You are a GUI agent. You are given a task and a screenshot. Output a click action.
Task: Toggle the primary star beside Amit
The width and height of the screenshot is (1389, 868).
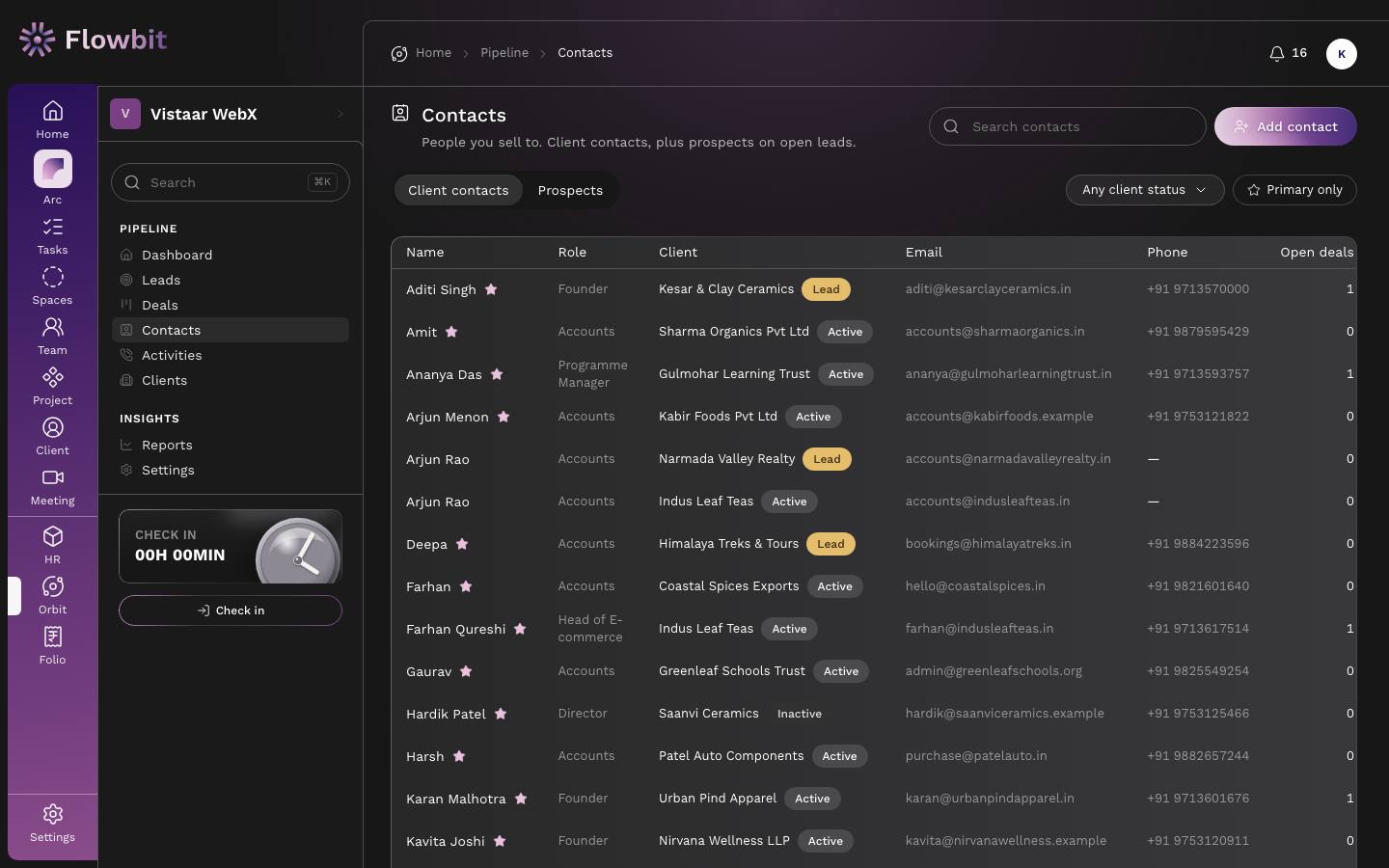pyautogui.click(x=451, y=332)
